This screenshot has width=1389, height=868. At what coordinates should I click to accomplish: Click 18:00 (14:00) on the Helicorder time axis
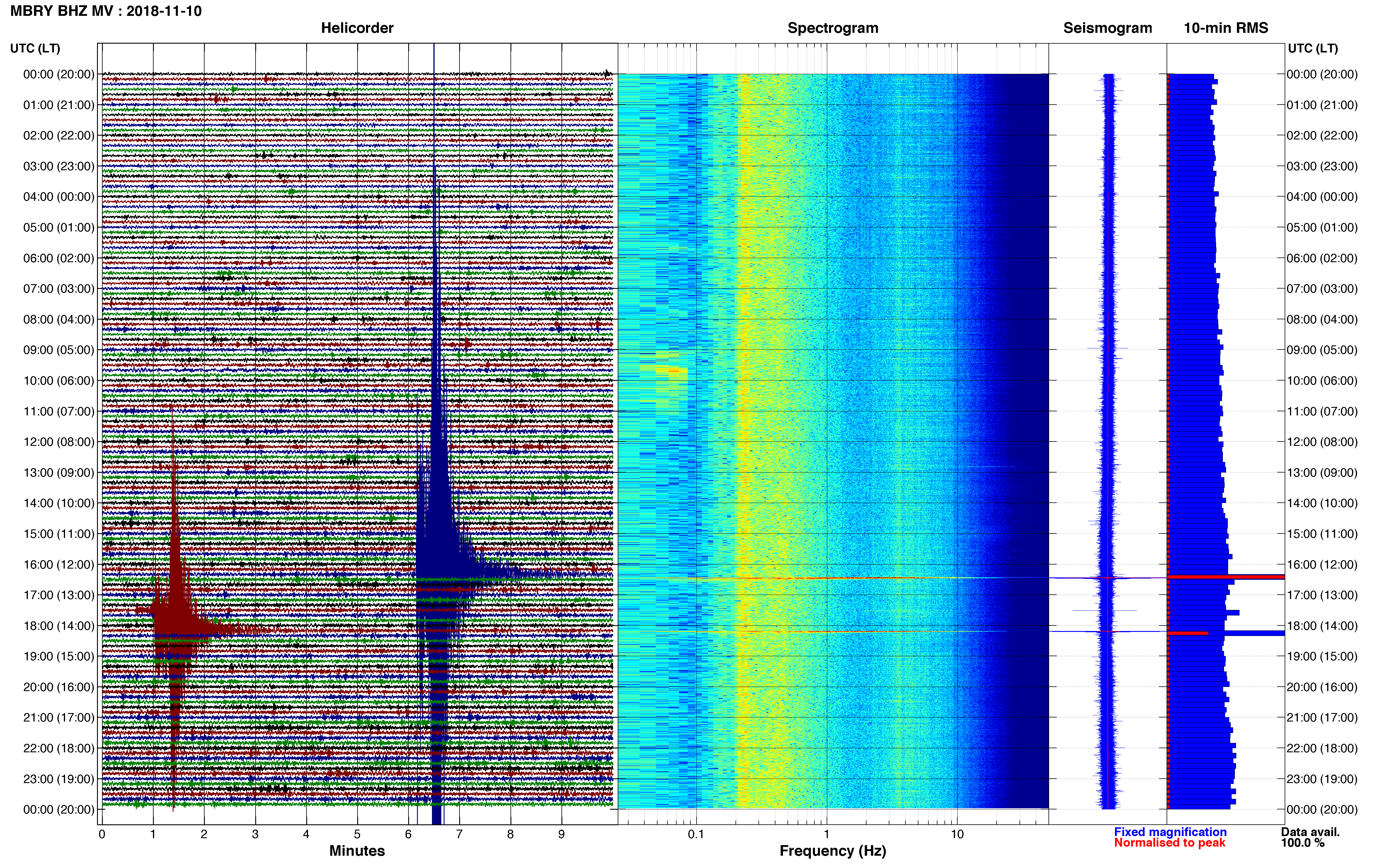pyautogui.click(x=59, y=626)
